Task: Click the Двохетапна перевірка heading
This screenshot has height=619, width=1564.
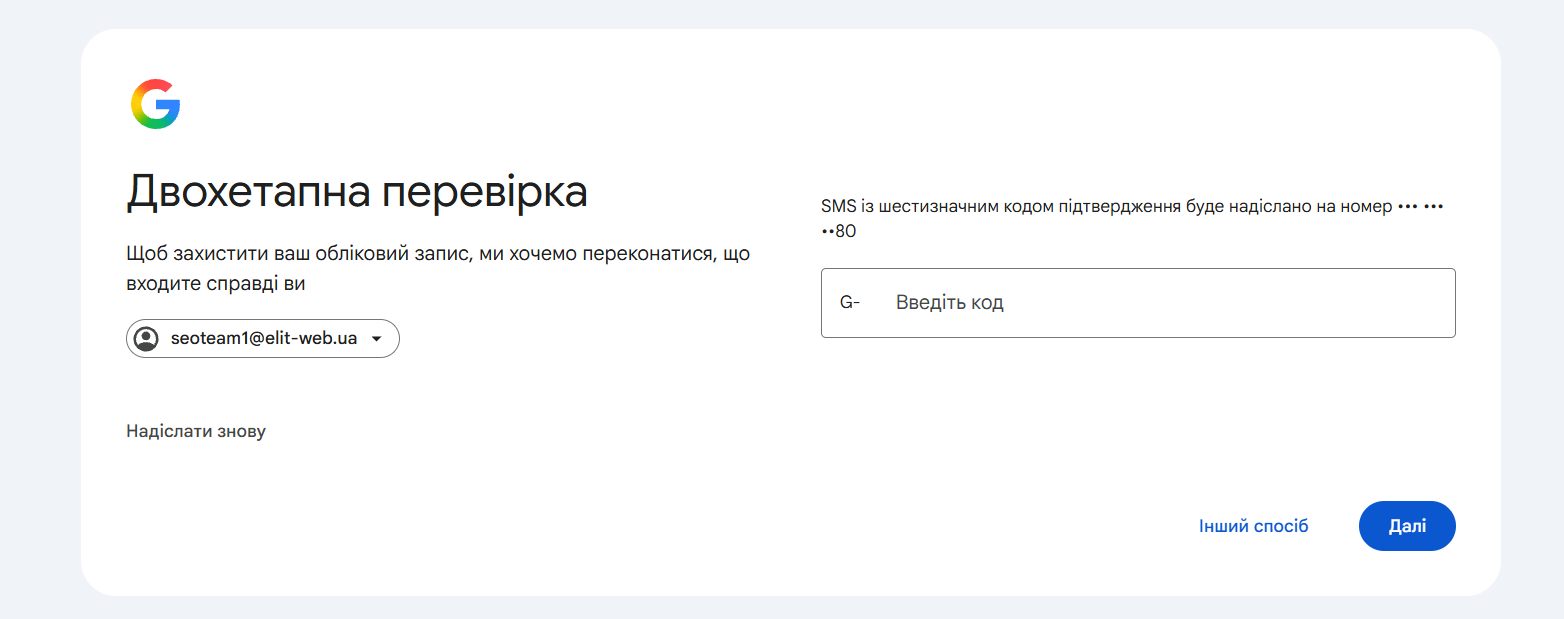Action: (357, 193)
